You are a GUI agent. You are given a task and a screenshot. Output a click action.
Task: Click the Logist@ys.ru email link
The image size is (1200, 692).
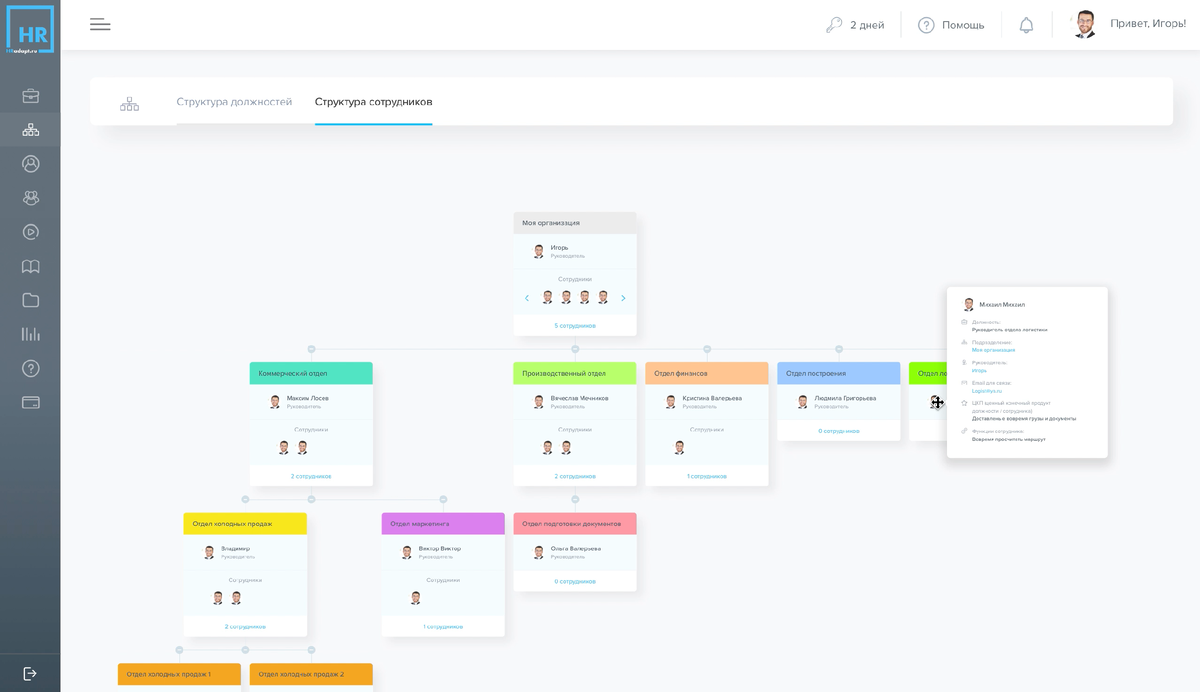[986, 390]
